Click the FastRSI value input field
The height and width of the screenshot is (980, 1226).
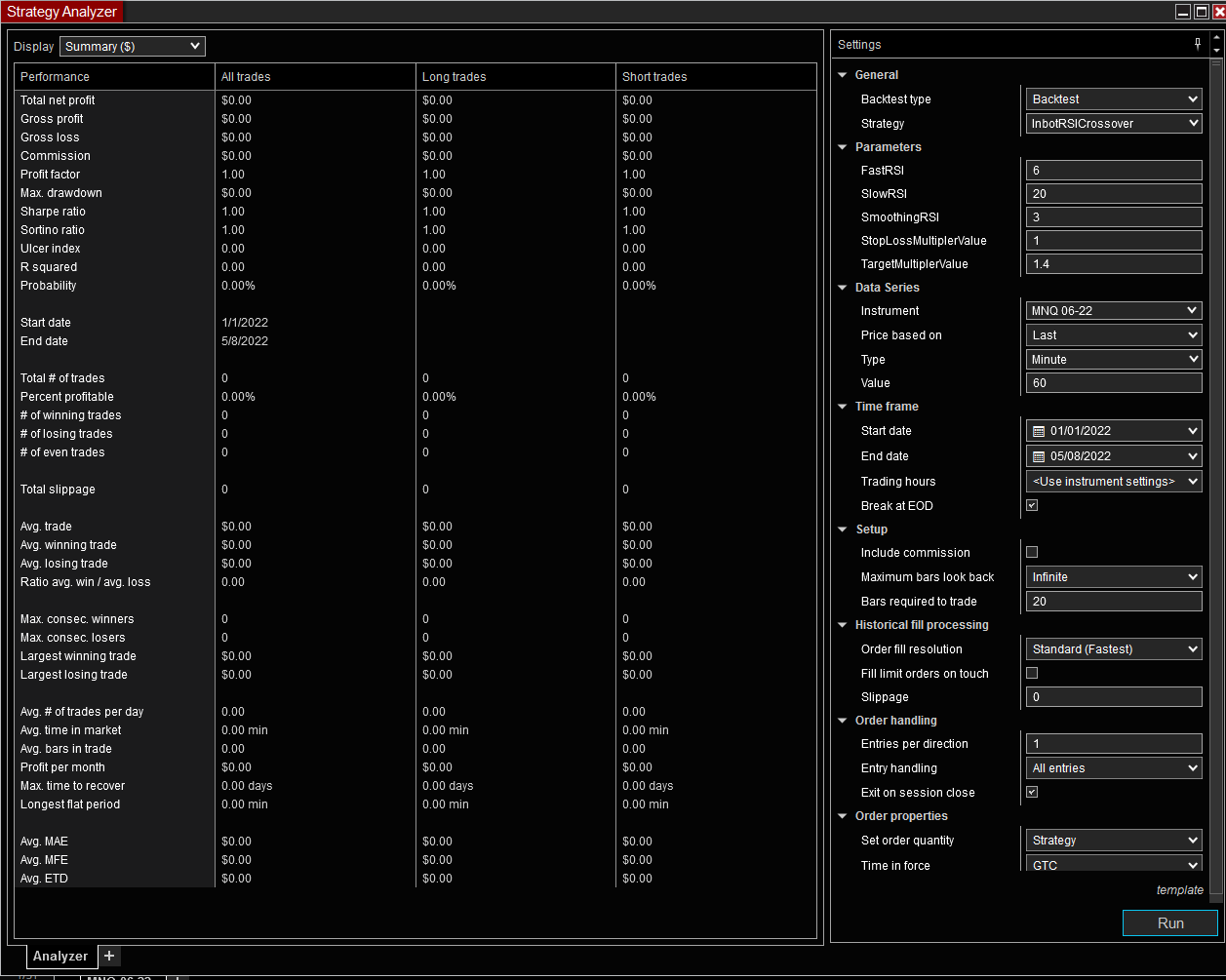[1113, 171]
